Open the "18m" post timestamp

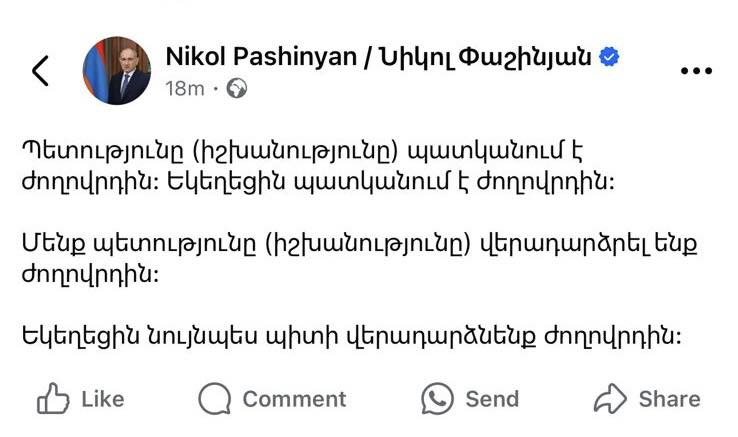pyautogui.click(x=184, y=88)
